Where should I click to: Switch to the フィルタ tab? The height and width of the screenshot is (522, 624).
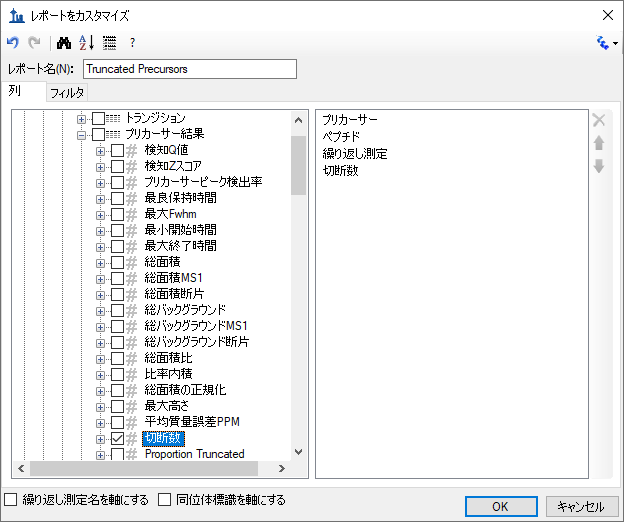pos(67,93)
